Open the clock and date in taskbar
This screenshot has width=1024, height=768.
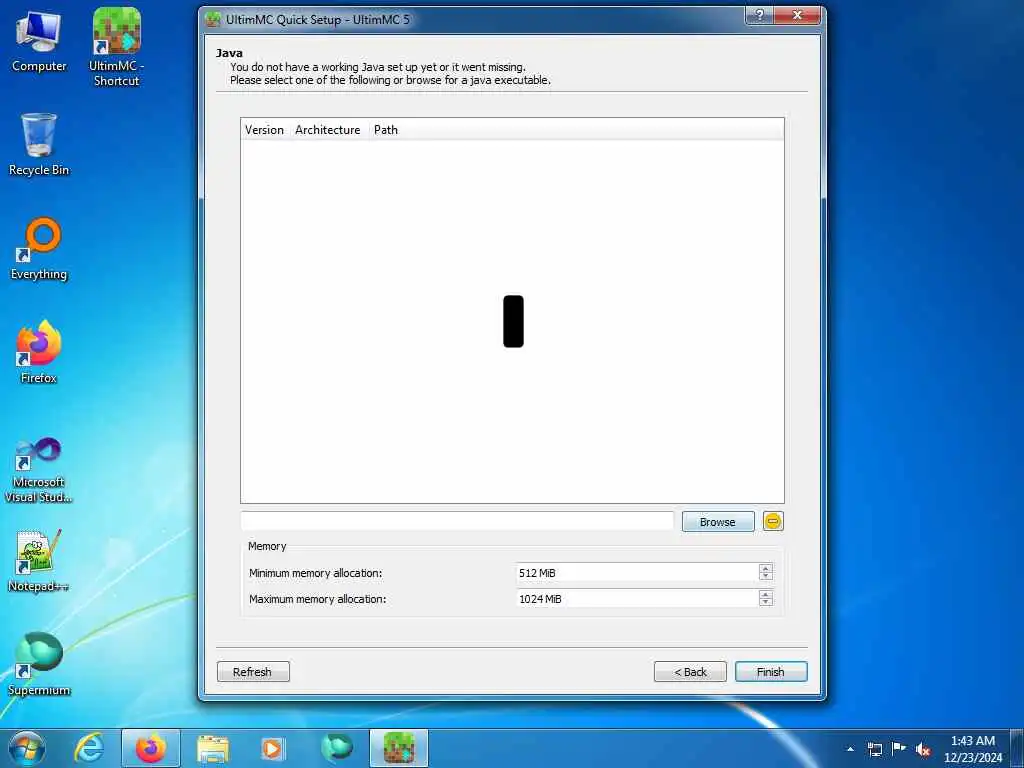point(973,749)
